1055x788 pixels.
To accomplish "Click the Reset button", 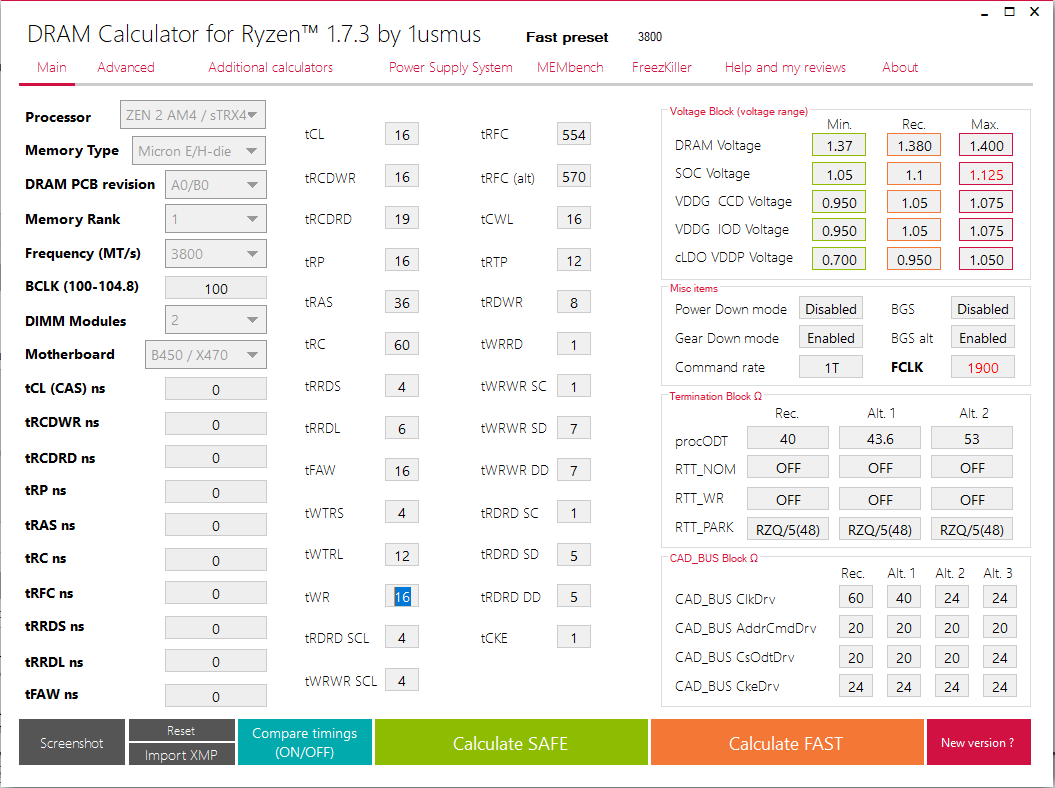I will pos(181,730).
